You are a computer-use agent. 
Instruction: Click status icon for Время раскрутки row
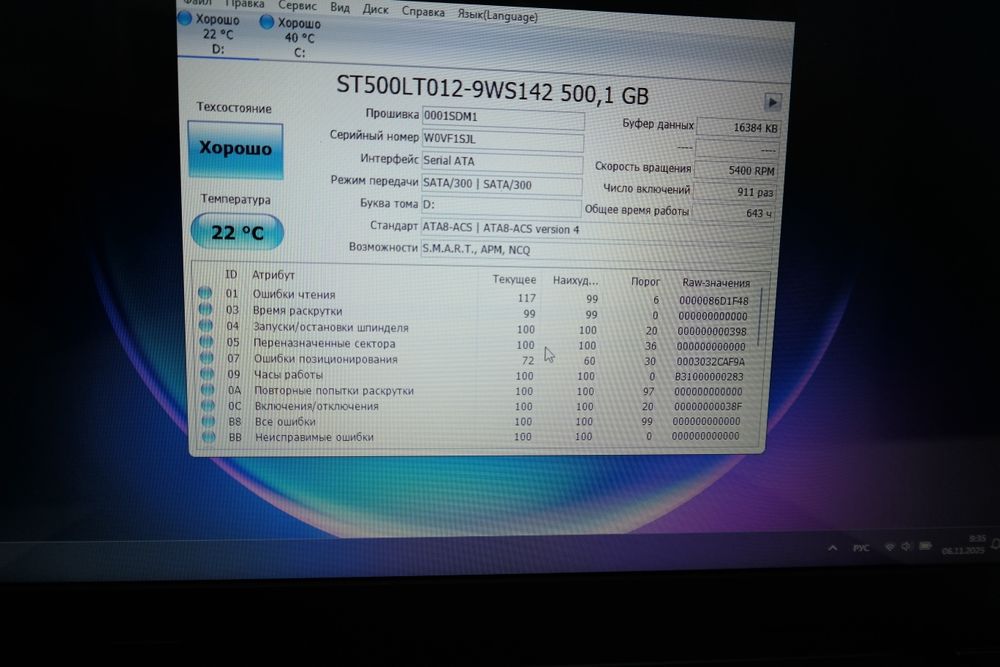tap(205, 309)
